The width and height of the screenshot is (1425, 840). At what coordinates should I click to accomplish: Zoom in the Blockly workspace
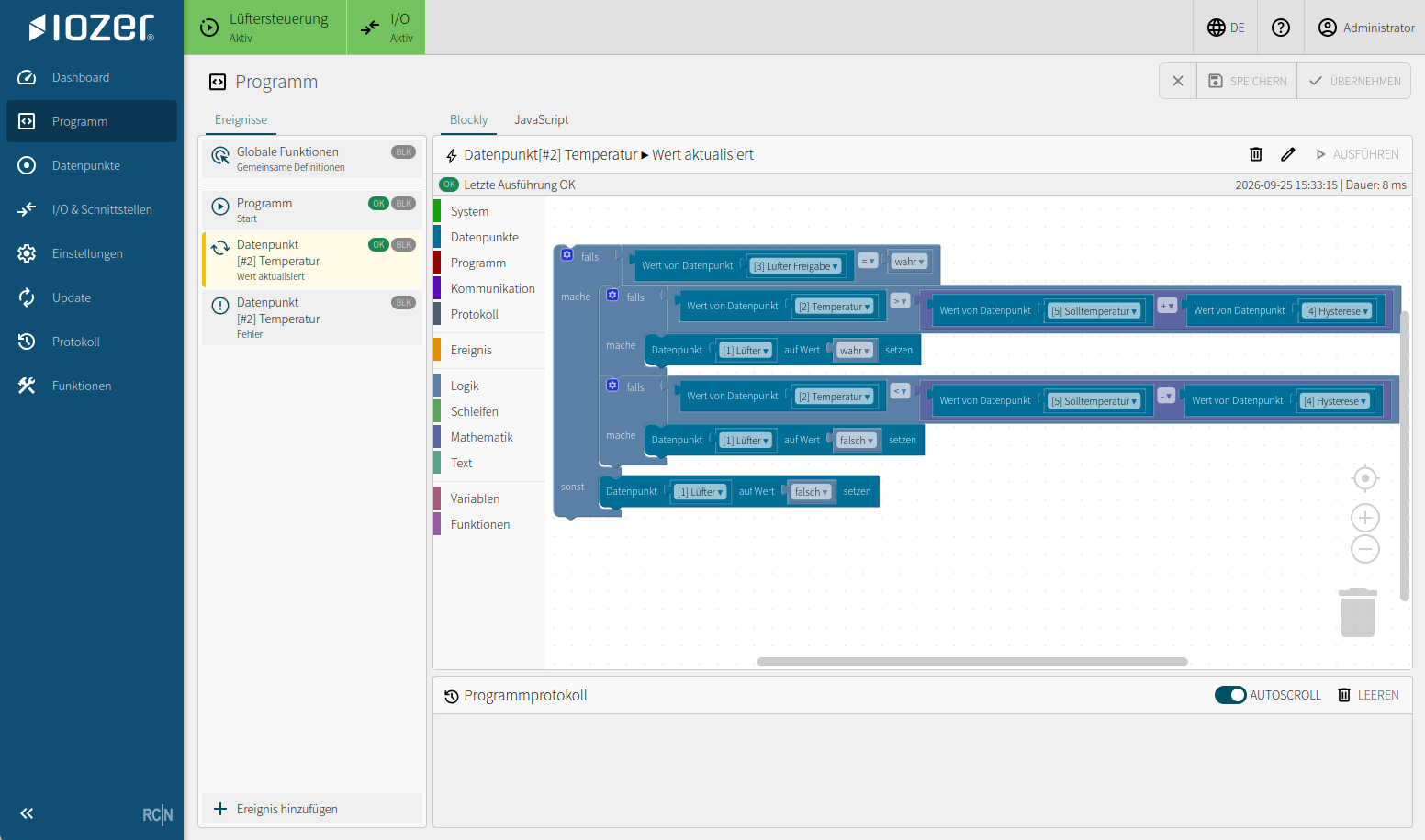(1365, 518)
